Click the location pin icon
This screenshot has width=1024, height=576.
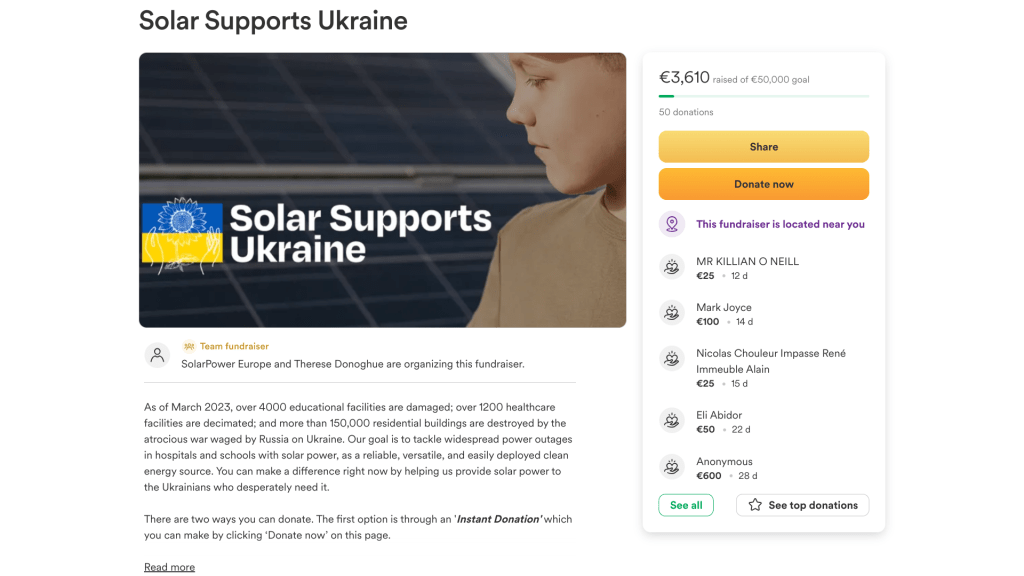coord(672,224)
